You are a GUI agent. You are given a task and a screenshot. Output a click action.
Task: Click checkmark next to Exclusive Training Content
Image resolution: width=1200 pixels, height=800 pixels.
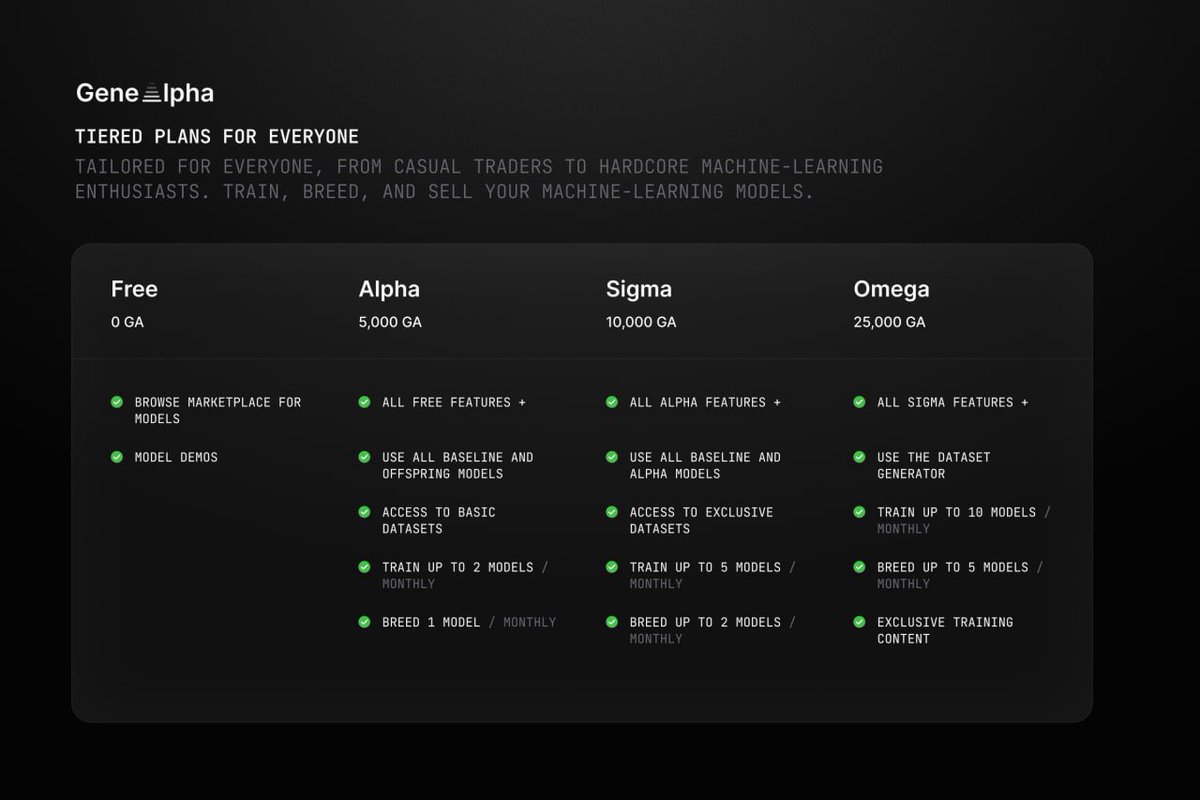click(x=859, y=622)
